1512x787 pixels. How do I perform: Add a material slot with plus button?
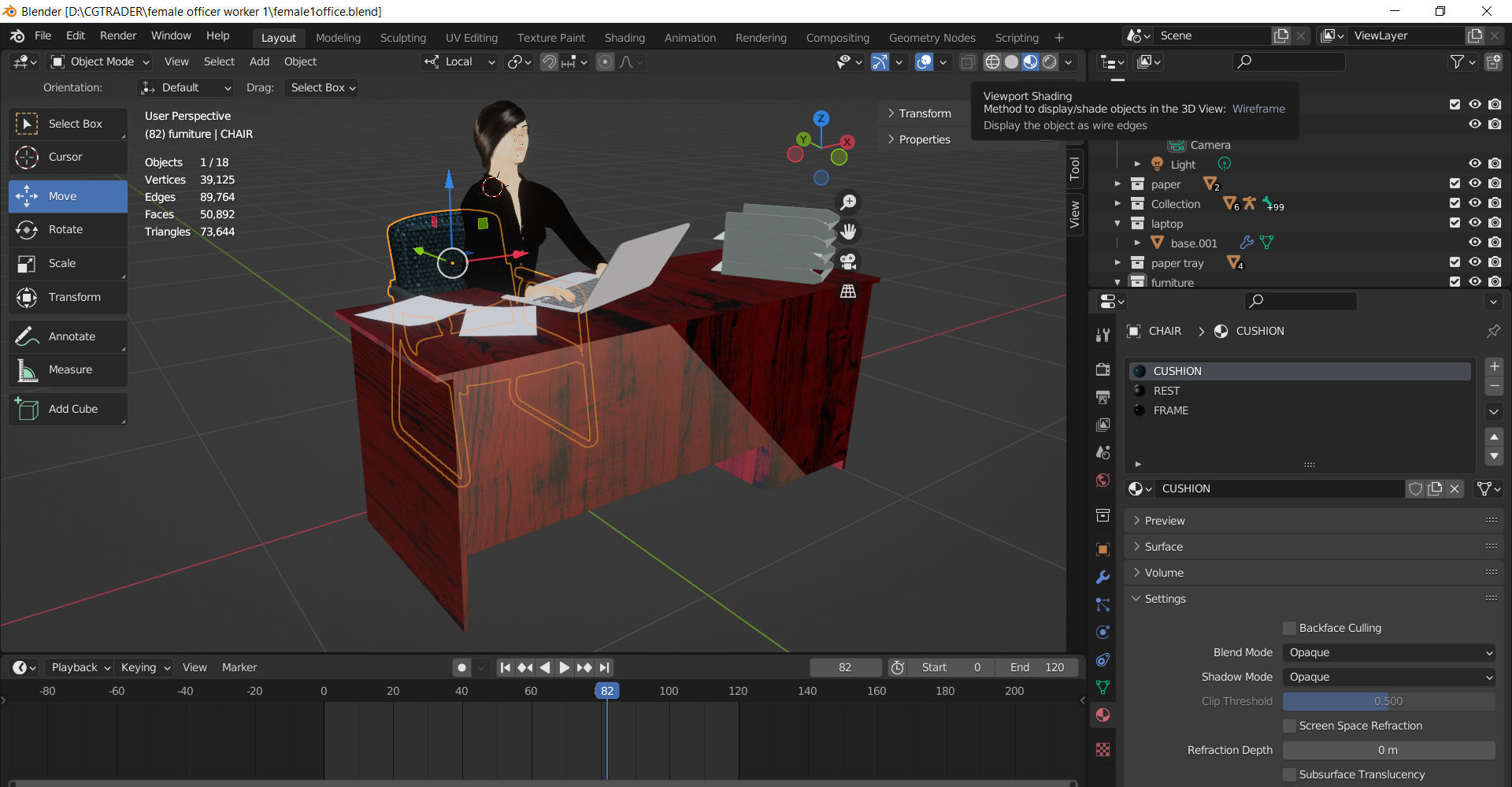point(1494,366)
